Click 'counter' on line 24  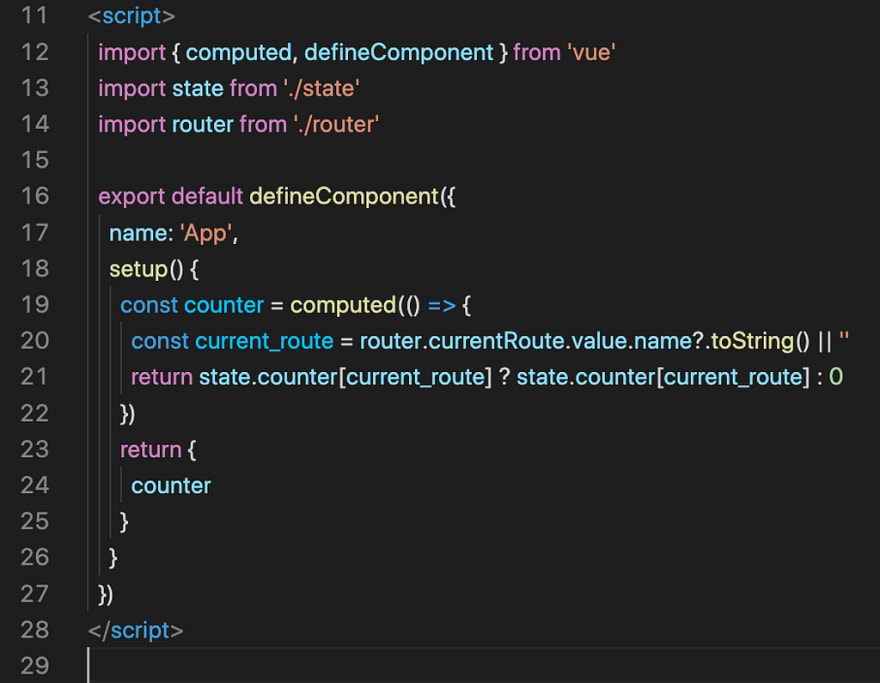pos(171,485)
